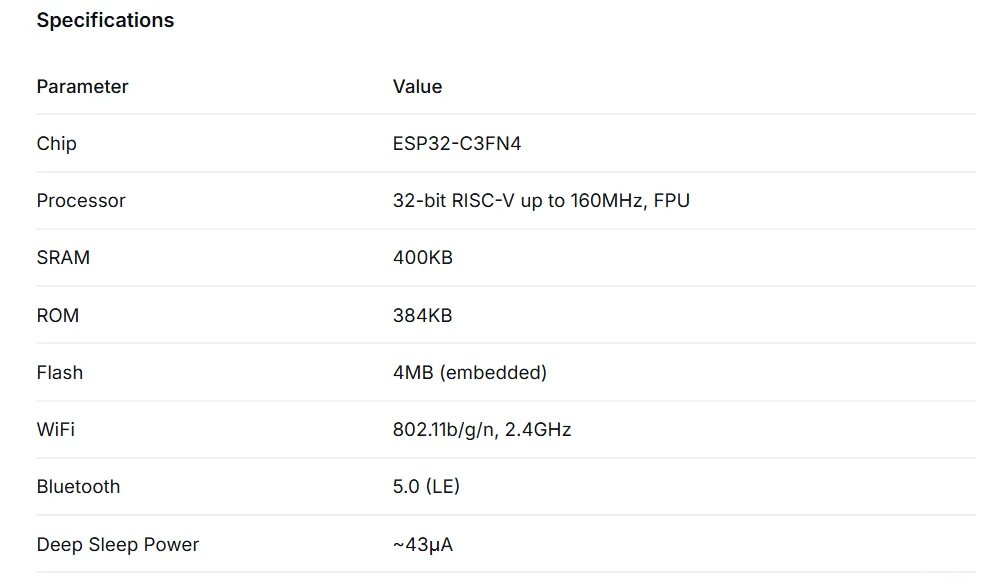The width and height of the screenshot is (1002, 578).
Task: Click the Bluetooth parameter label
Action: (x=78, y=487)
